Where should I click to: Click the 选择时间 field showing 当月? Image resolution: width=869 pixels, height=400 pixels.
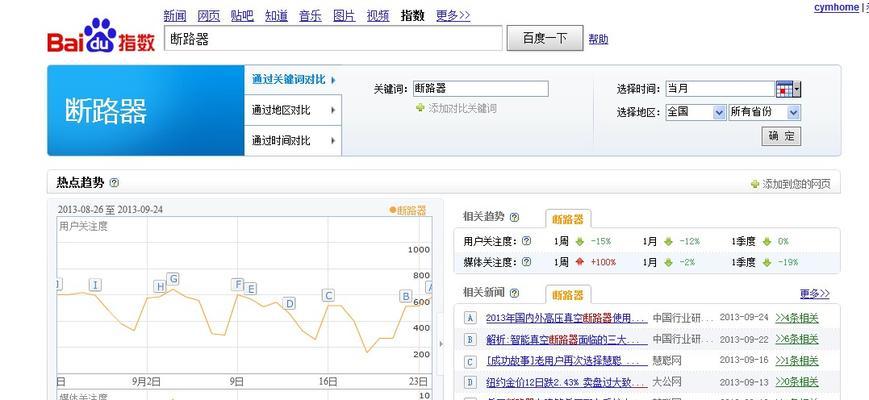[x=720, y=89]
